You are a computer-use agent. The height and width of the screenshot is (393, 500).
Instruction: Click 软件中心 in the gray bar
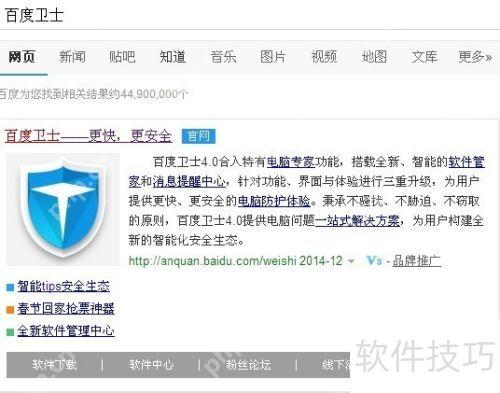point(152,365)
